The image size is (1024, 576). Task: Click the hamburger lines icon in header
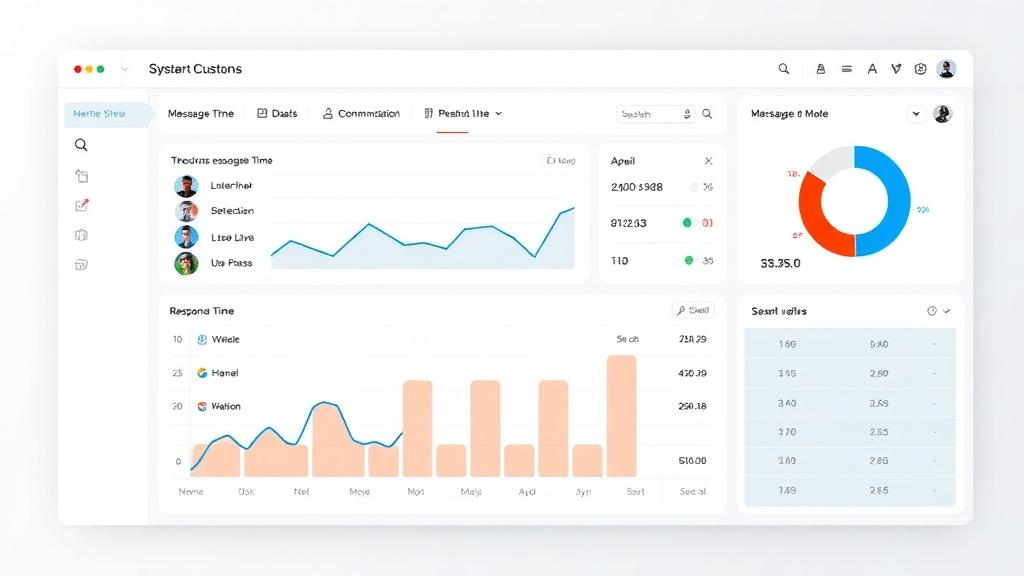click(846, 69)
